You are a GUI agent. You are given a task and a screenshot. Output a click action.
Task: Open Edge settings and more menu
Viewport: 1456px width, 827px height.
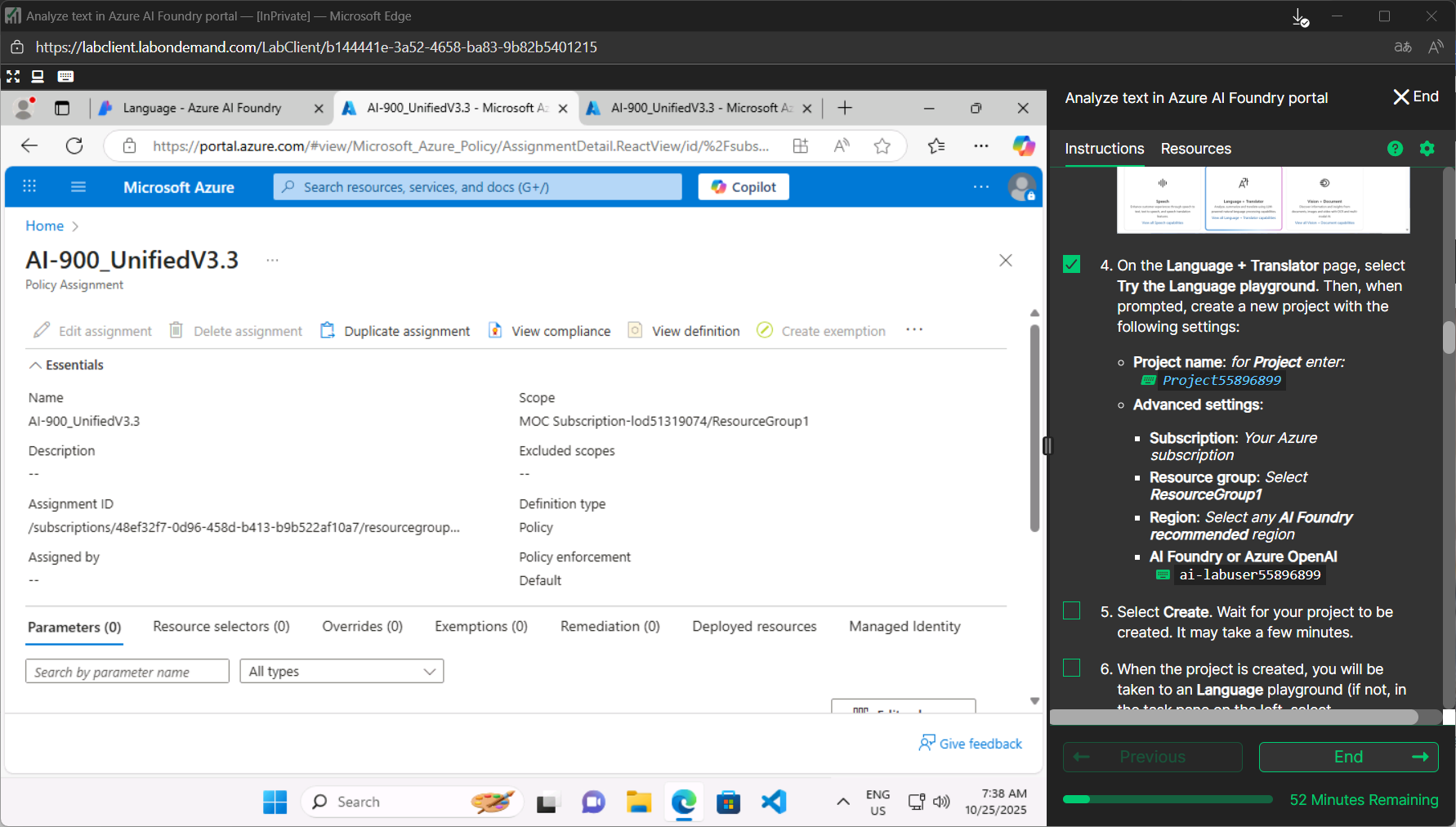point(981,145)
